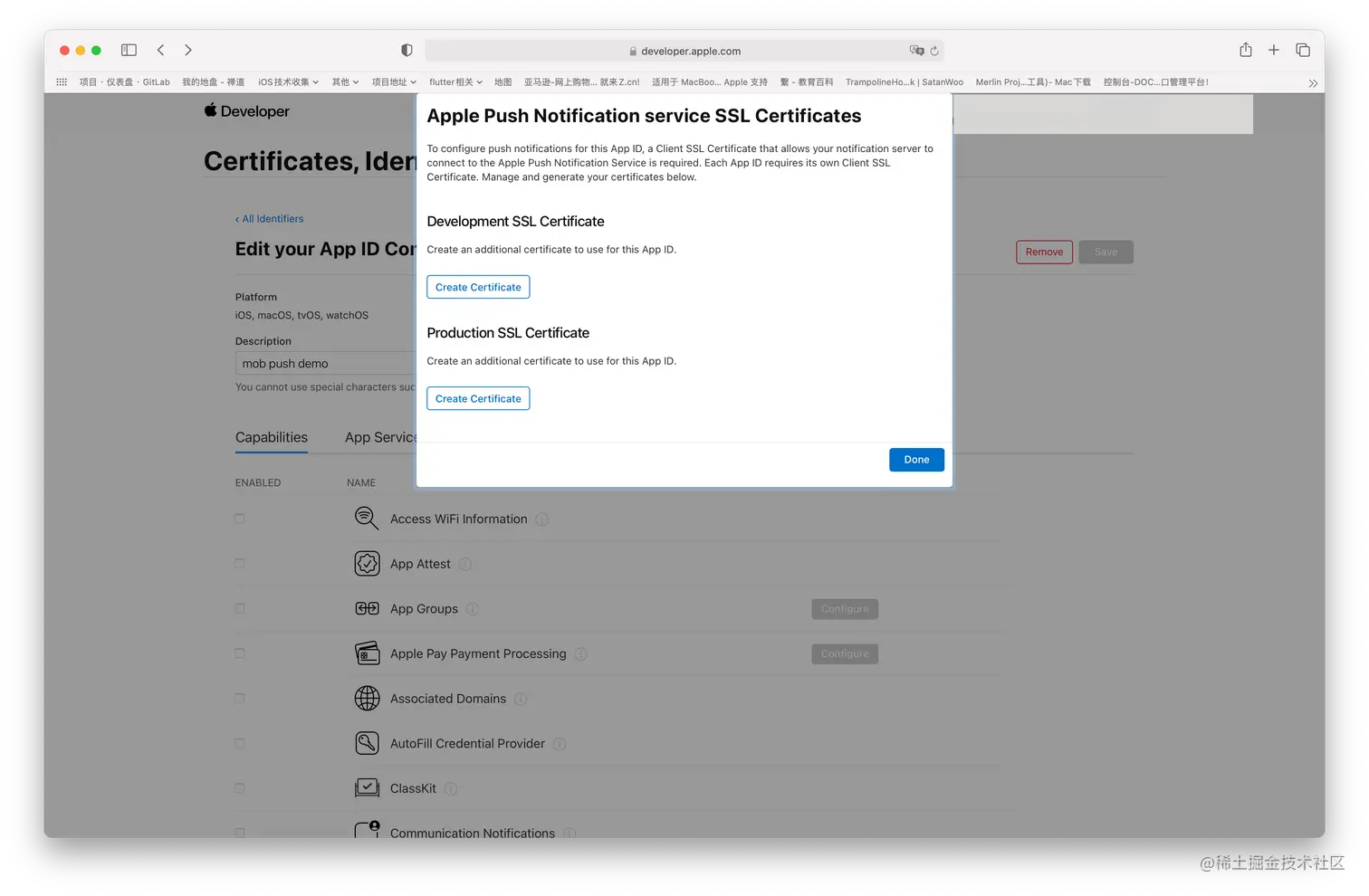The height and width of the screenshot is (896, 1369).
Task: Switch to the App Services tab
Action: tap(380, 437)
